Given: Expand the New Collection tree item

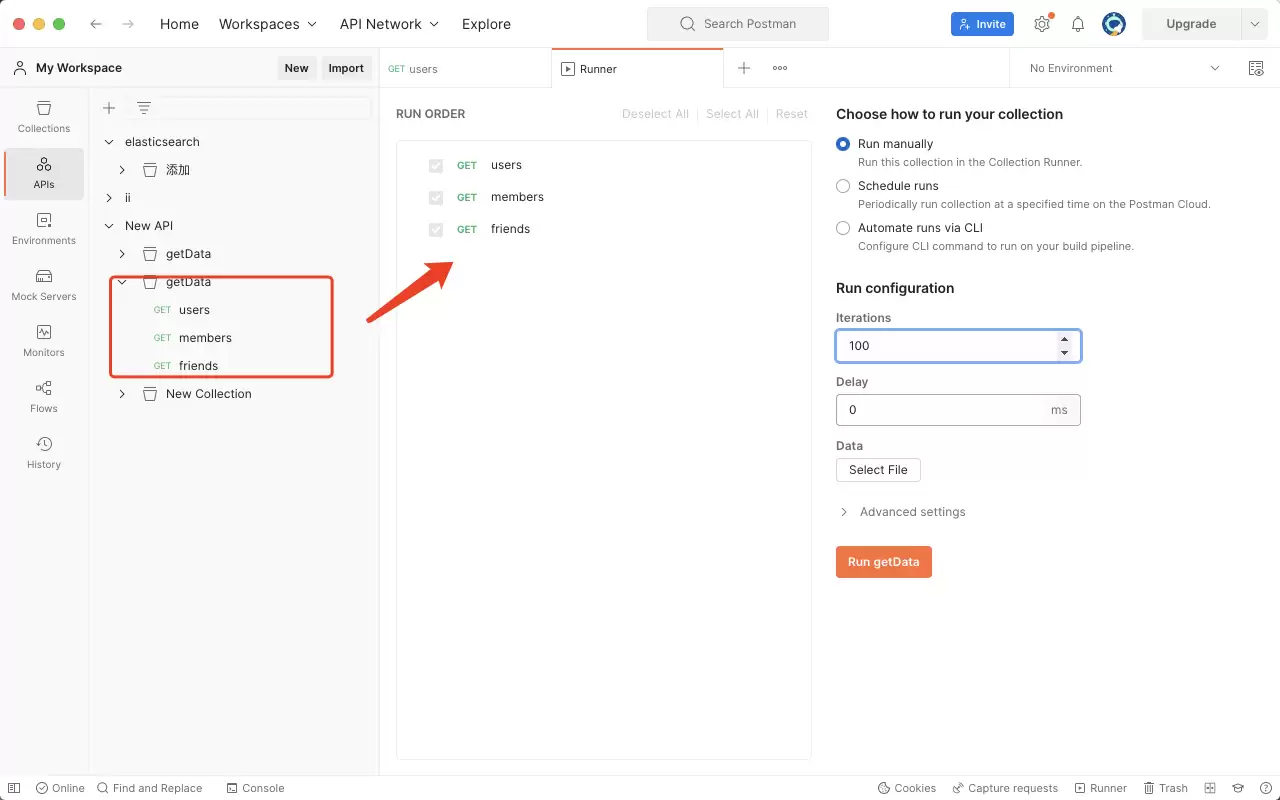Looking at the screenshot, I should tap(122, 394).
